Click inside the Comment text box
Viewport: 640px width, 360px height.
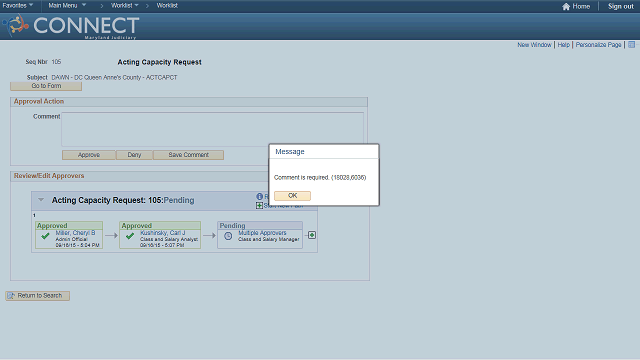click(x=212, y=129)
